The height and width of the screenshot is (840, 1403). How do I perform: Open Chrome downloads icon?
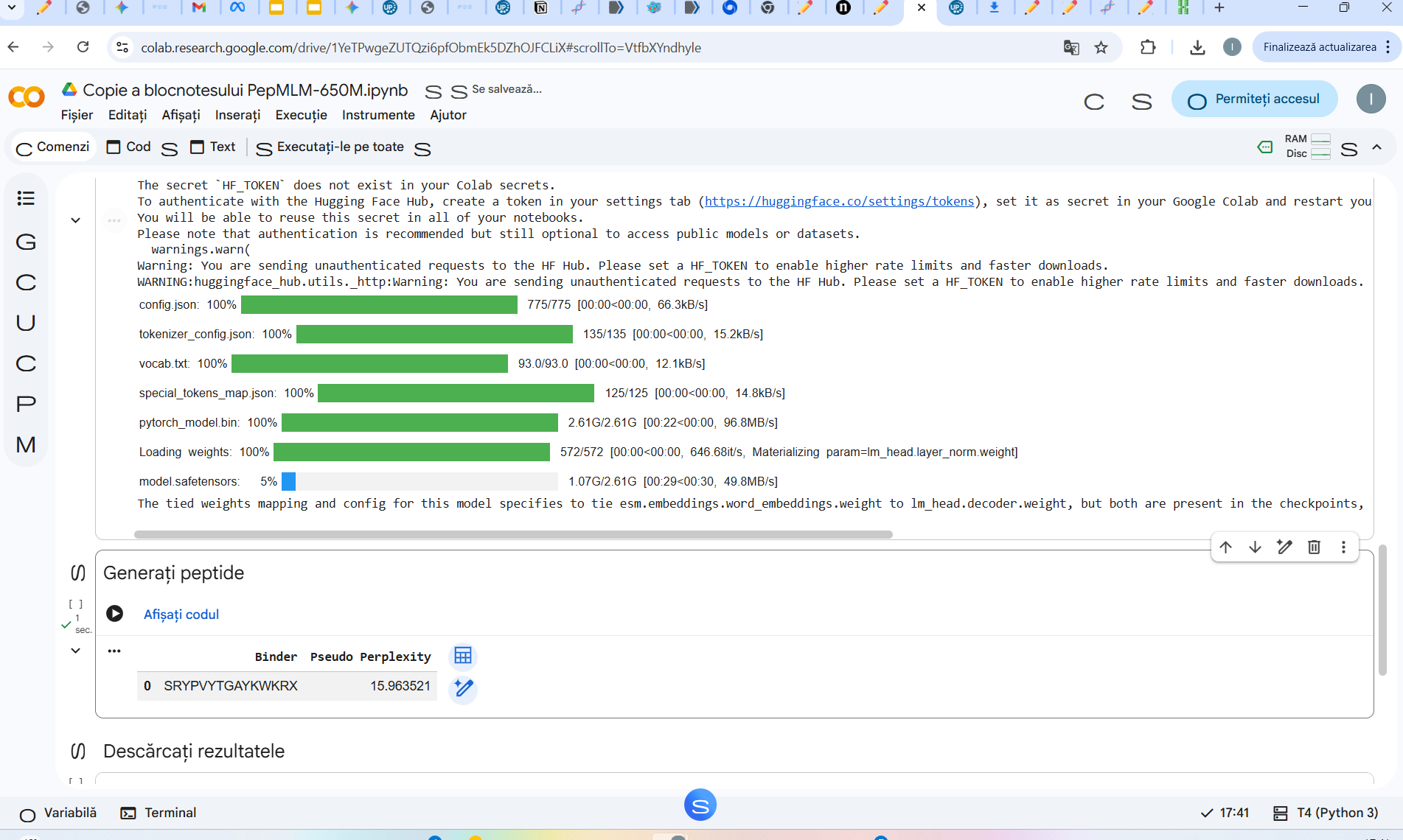[x=1198, y=48]
